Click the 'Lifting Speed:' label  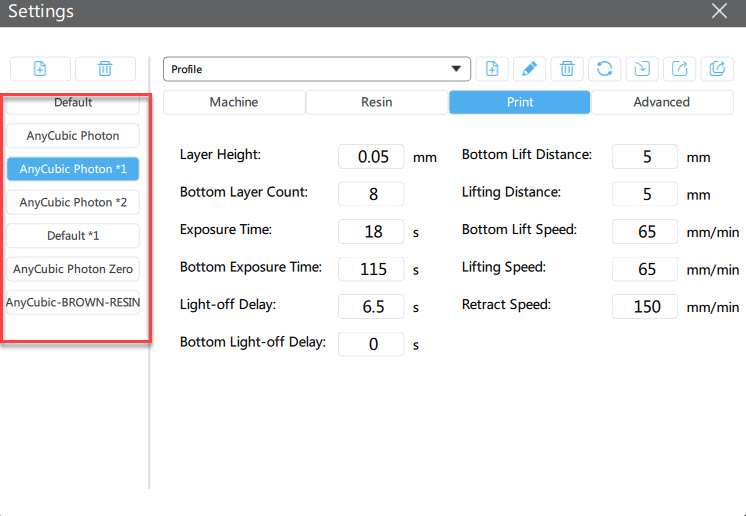point(504,267)
